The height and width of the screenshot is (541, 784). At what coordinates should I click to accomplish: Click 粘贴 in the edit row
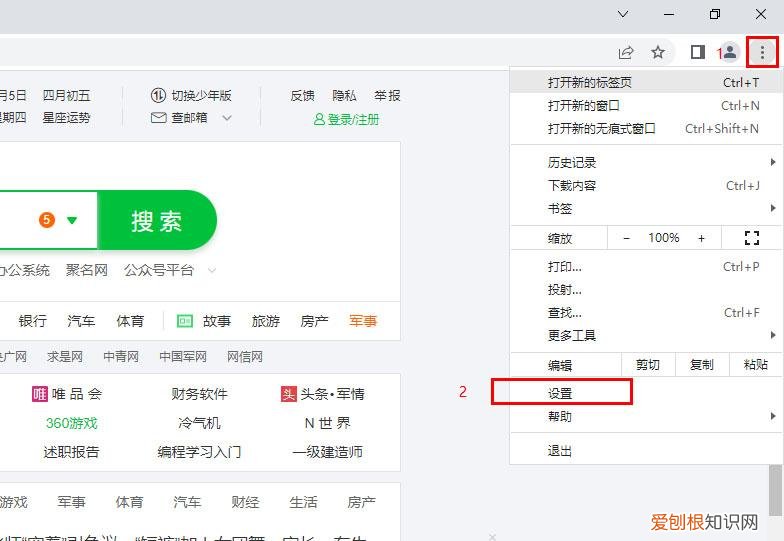click(756, 364)
